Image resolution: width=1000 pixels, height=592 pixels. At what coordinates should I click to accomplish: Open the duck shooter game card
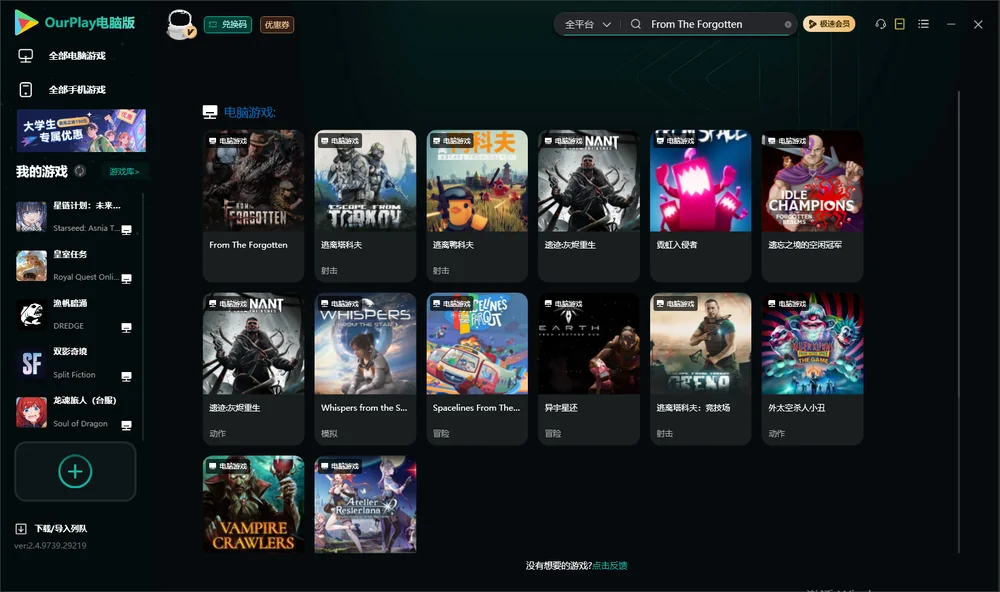[477, 205]
